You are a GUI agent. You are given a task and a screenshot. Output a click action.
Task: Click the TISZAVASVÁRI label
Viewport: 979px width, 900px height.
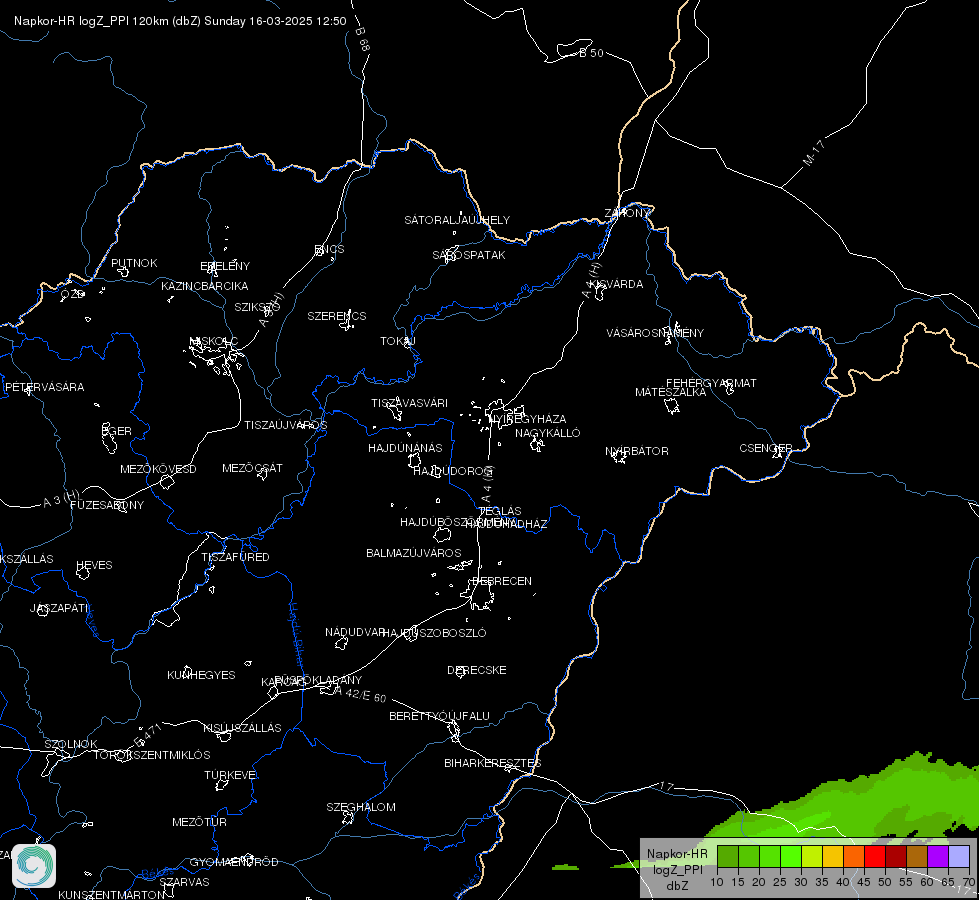[410, 403]
